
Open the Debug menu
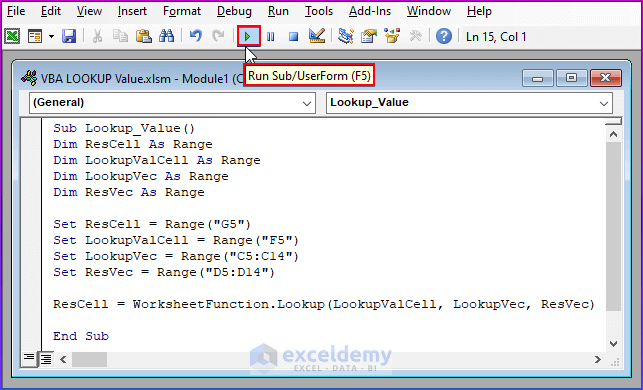pyautogui.click(x=234, y=11)
